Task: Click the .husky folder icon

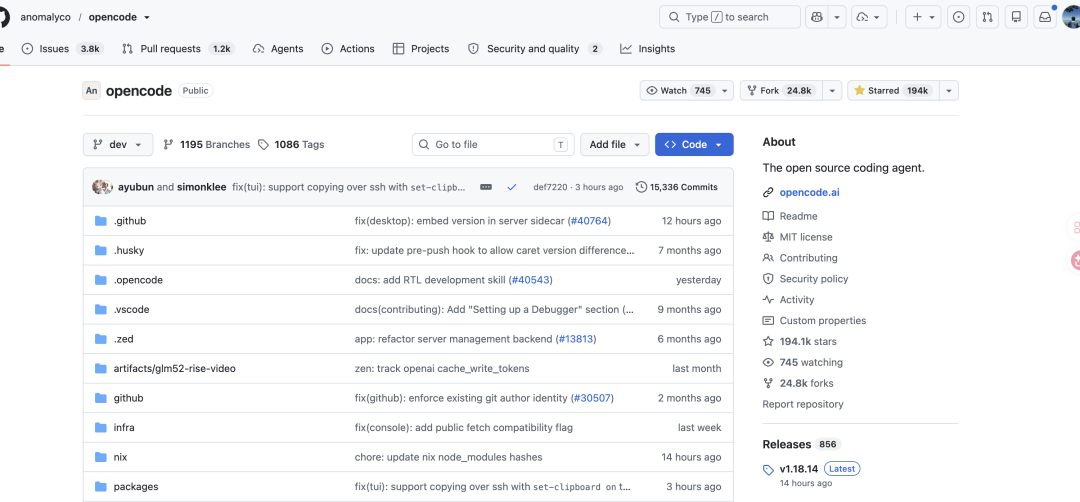Action: (x=101, y=251)
